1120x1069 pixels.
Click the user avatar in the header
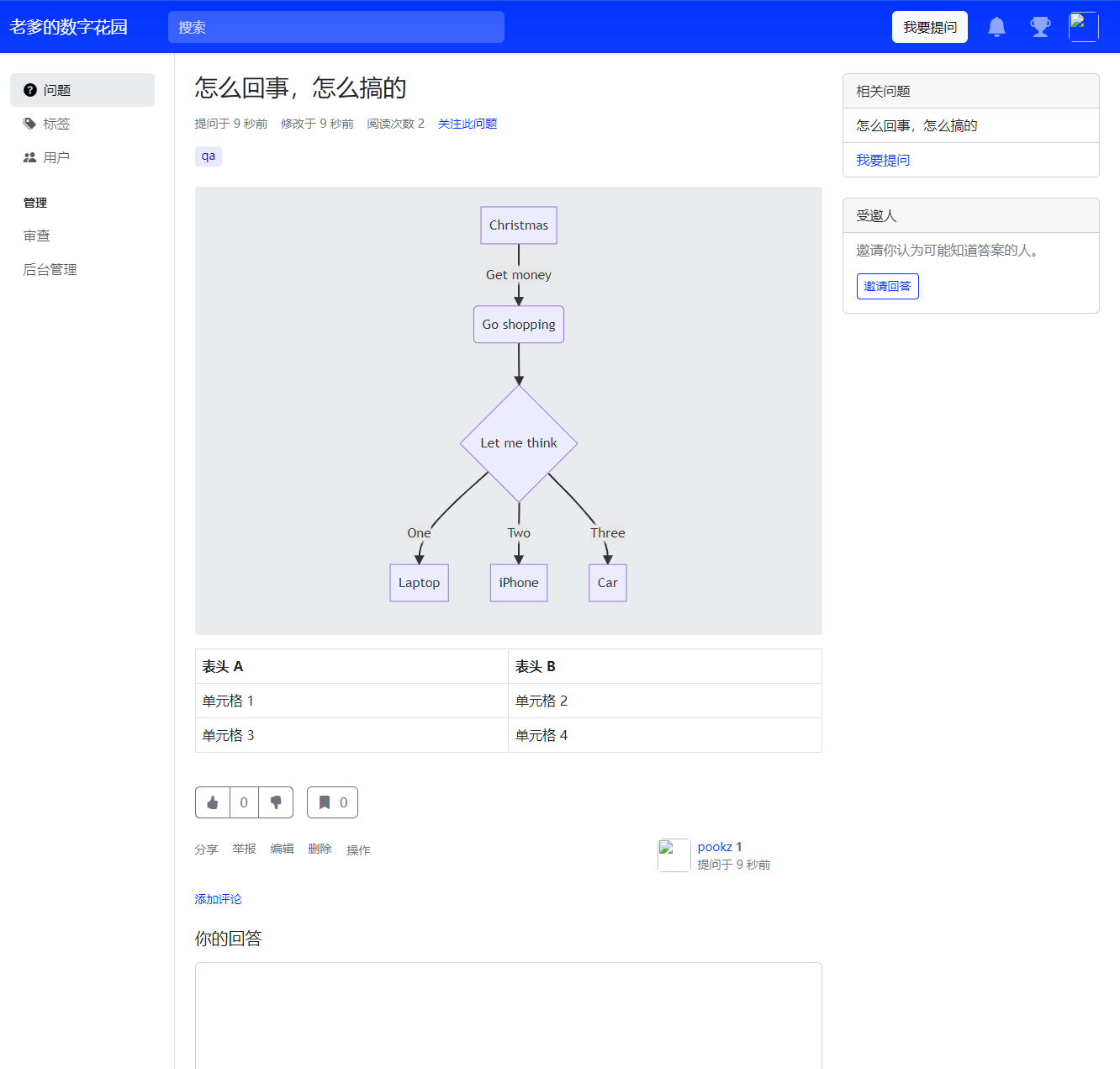[1083, 27]
